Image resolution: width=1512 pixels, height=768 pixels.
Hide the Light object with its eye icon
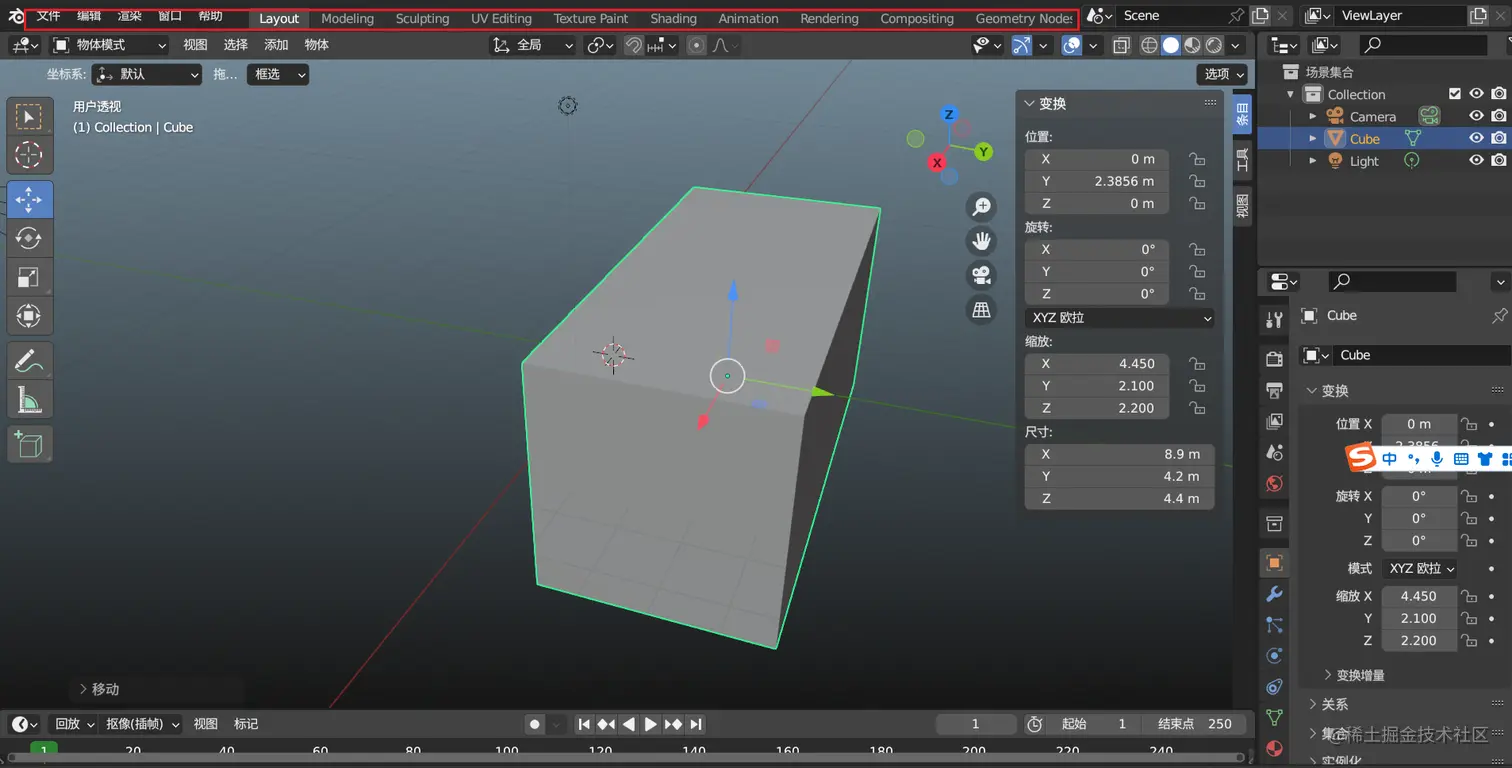(x=1475, y=160)
